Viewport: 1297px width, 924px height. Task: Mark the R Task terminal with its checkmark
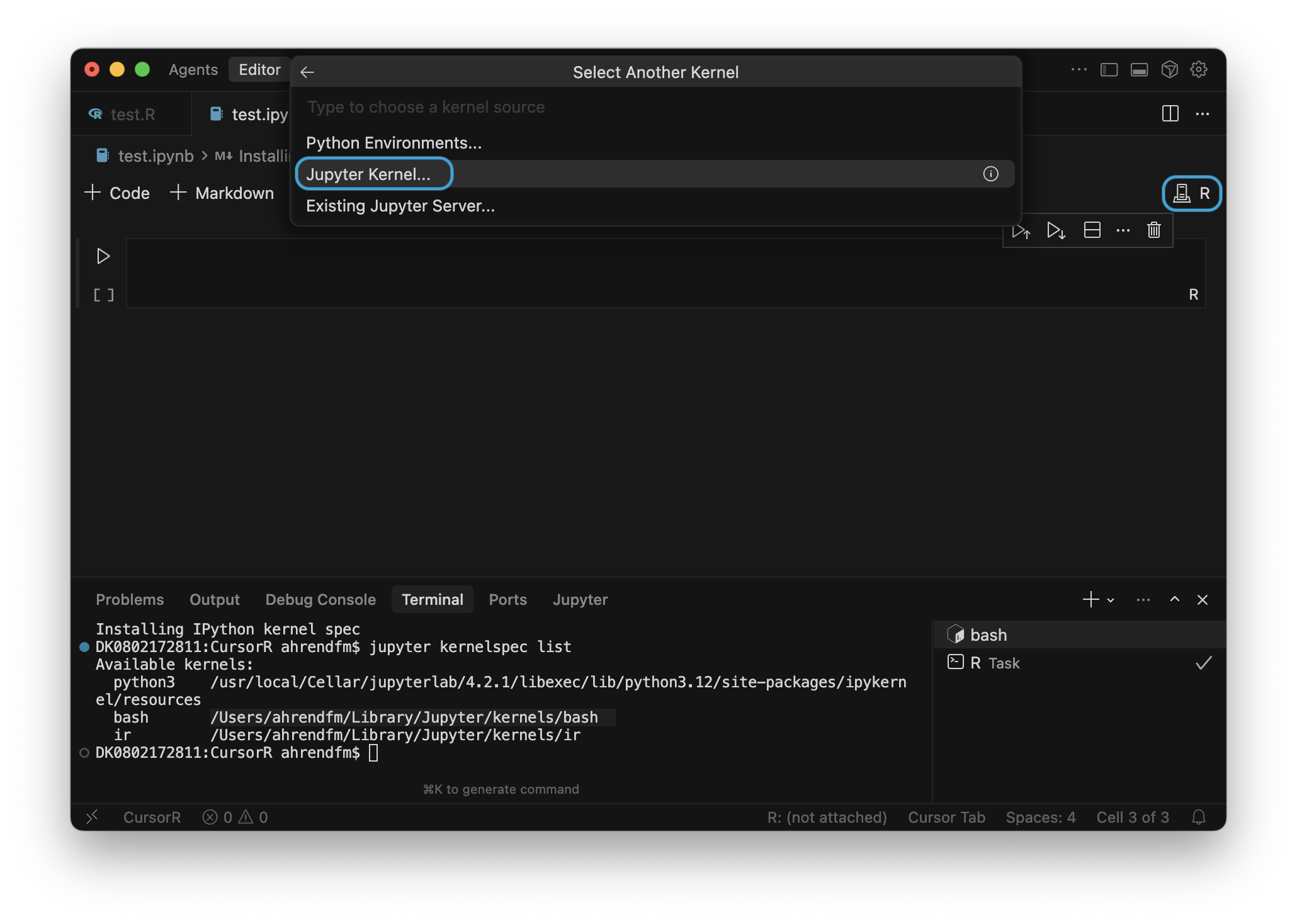(x=1204, y=663)
